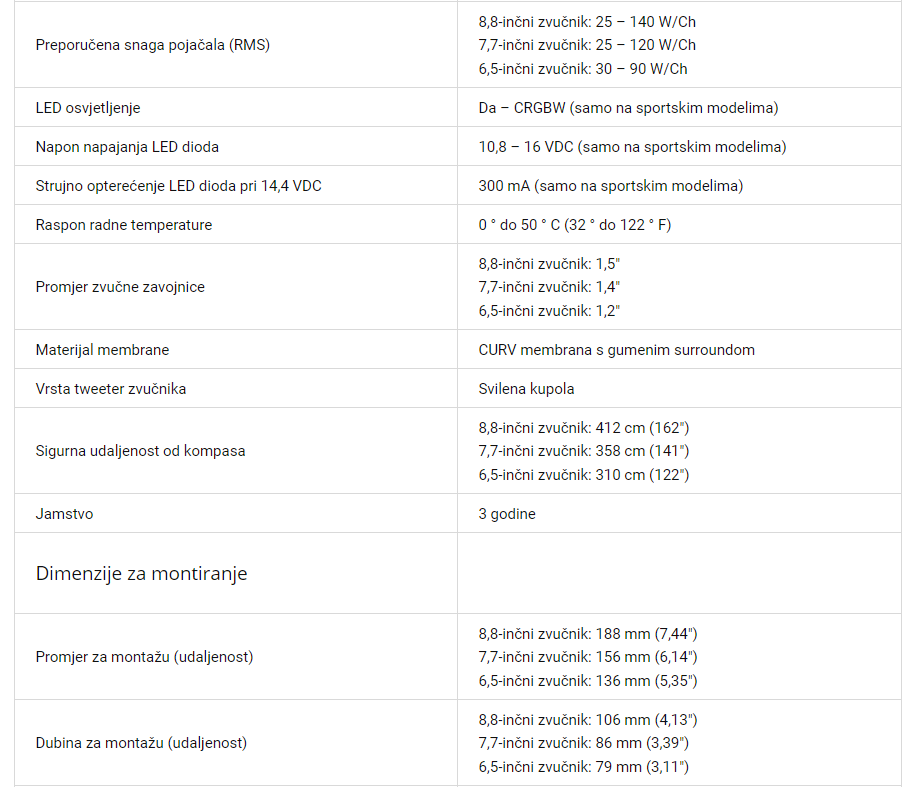Click the 'Svilena kupola' value
This screenshot has height=787, width=909.
coord(526,389)
